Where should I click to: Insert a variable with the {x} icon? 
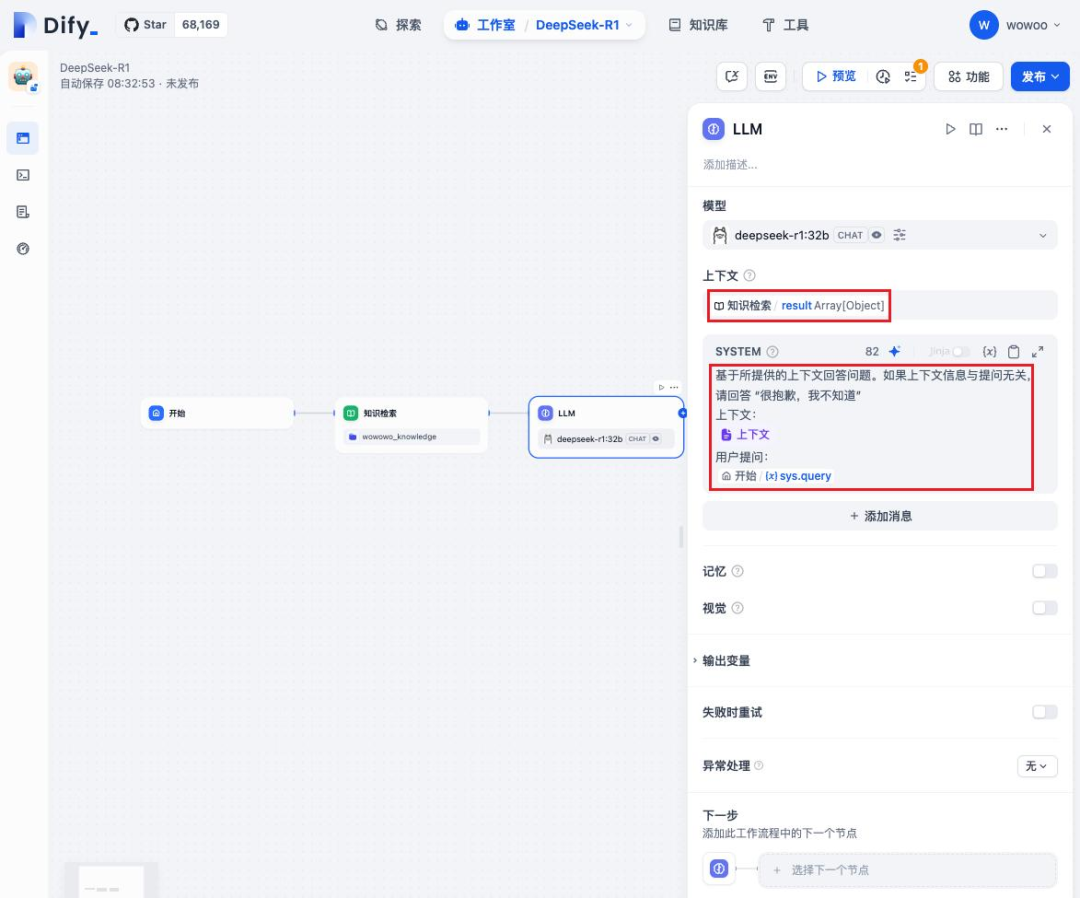tap(989, 351)
